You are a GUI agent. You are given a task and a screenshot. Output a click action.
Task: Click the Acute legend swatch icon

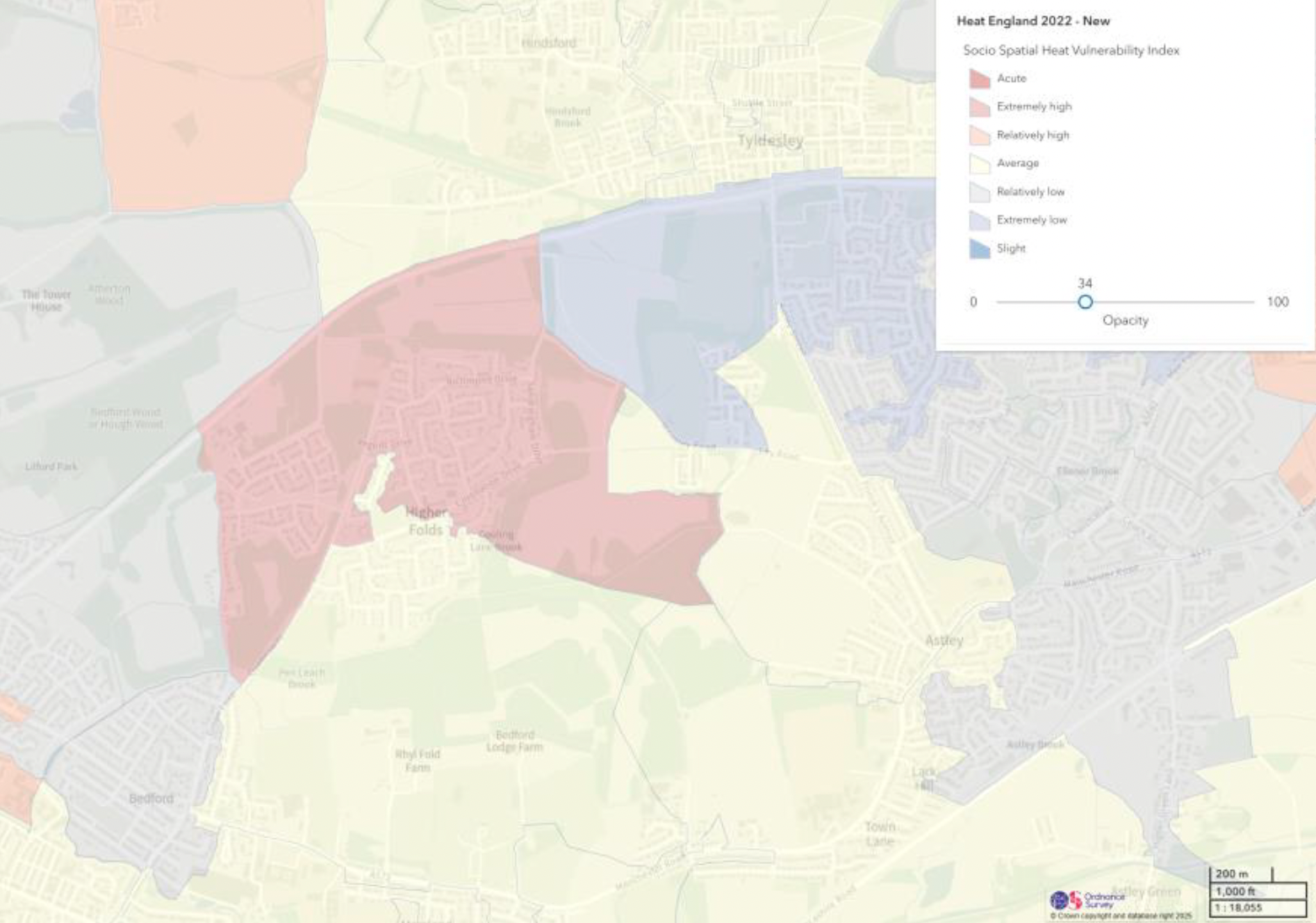979,78
